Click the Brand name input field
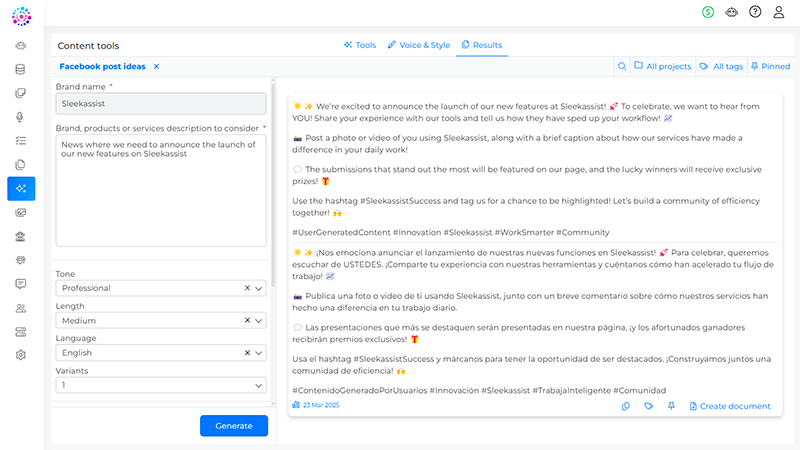The width and height of the screenshot is (800, 450). point(161,104)
